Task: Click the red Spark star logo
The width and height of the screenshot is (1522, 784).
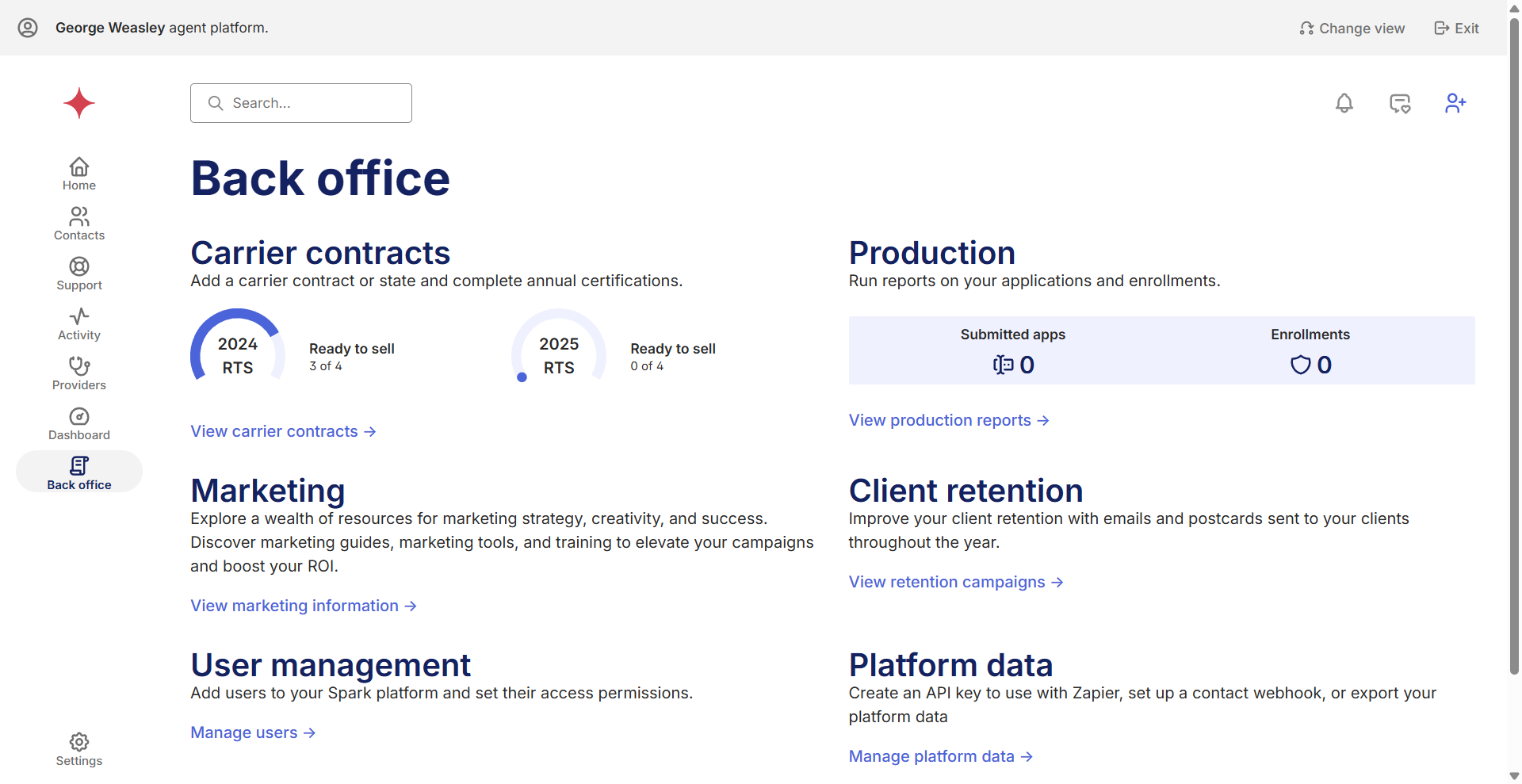Action: tap(79, 103)
